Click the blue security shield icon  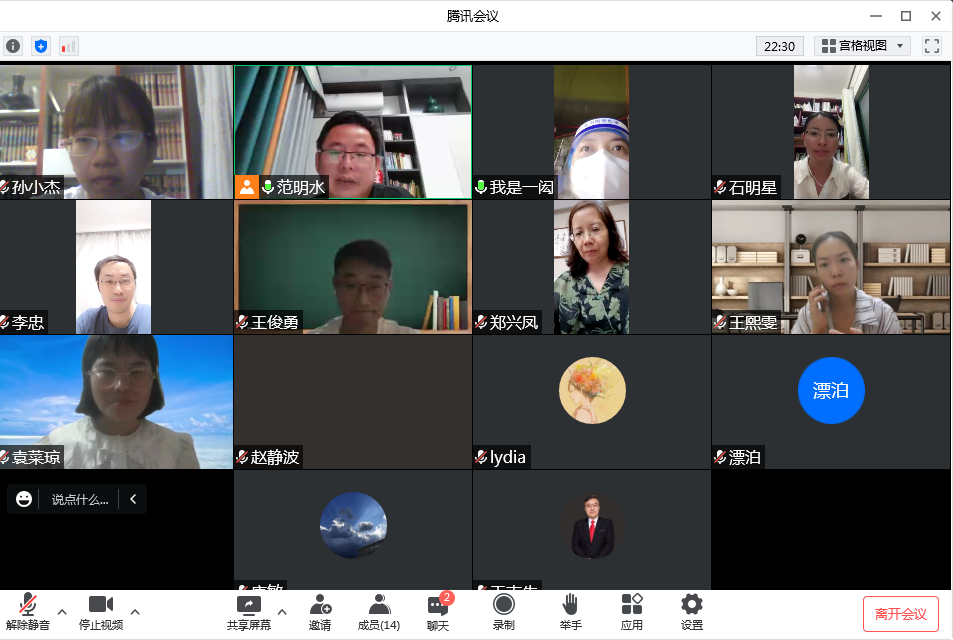coord(40,46)
